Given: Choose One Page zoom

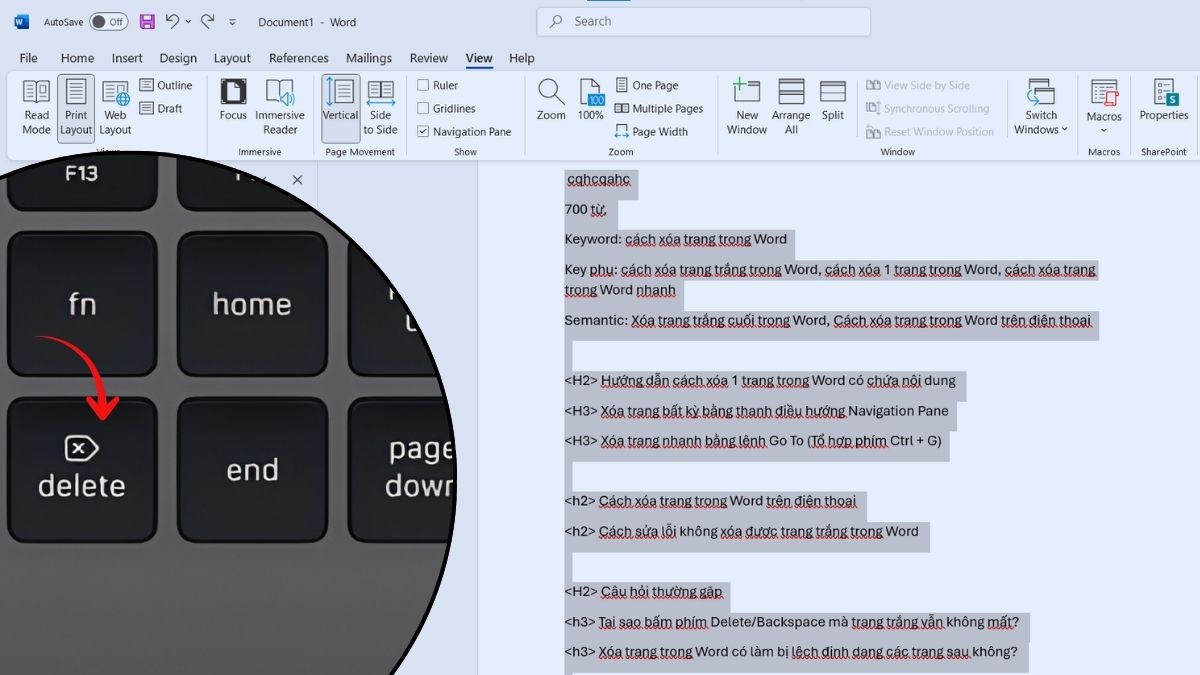Looking at the screenshot, I should coord(646,85).
